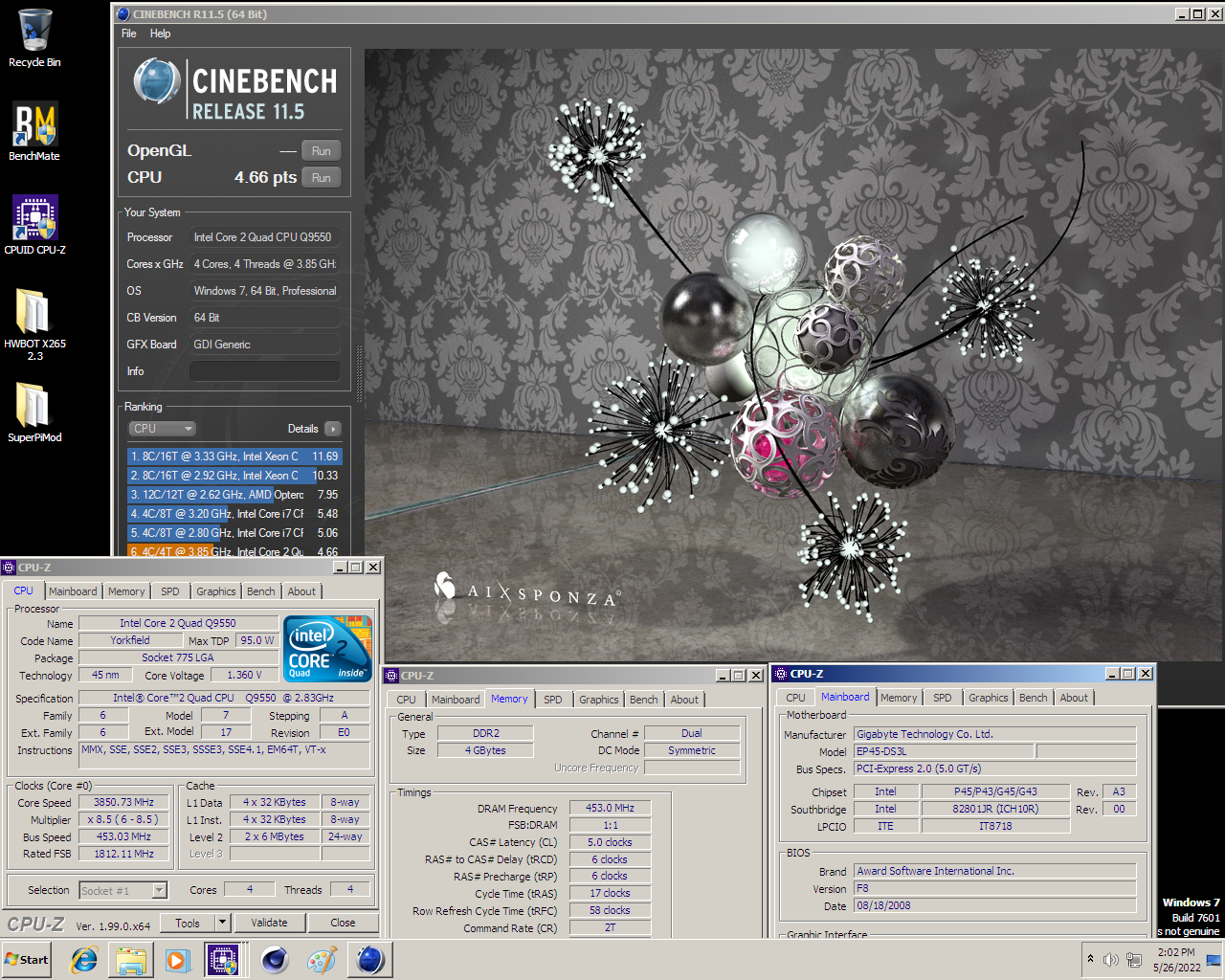Click the DRAM Frequency value 453.0 MHz
Image resolution: width=1225 pixels, height=980 pixels.
(611, 808)
